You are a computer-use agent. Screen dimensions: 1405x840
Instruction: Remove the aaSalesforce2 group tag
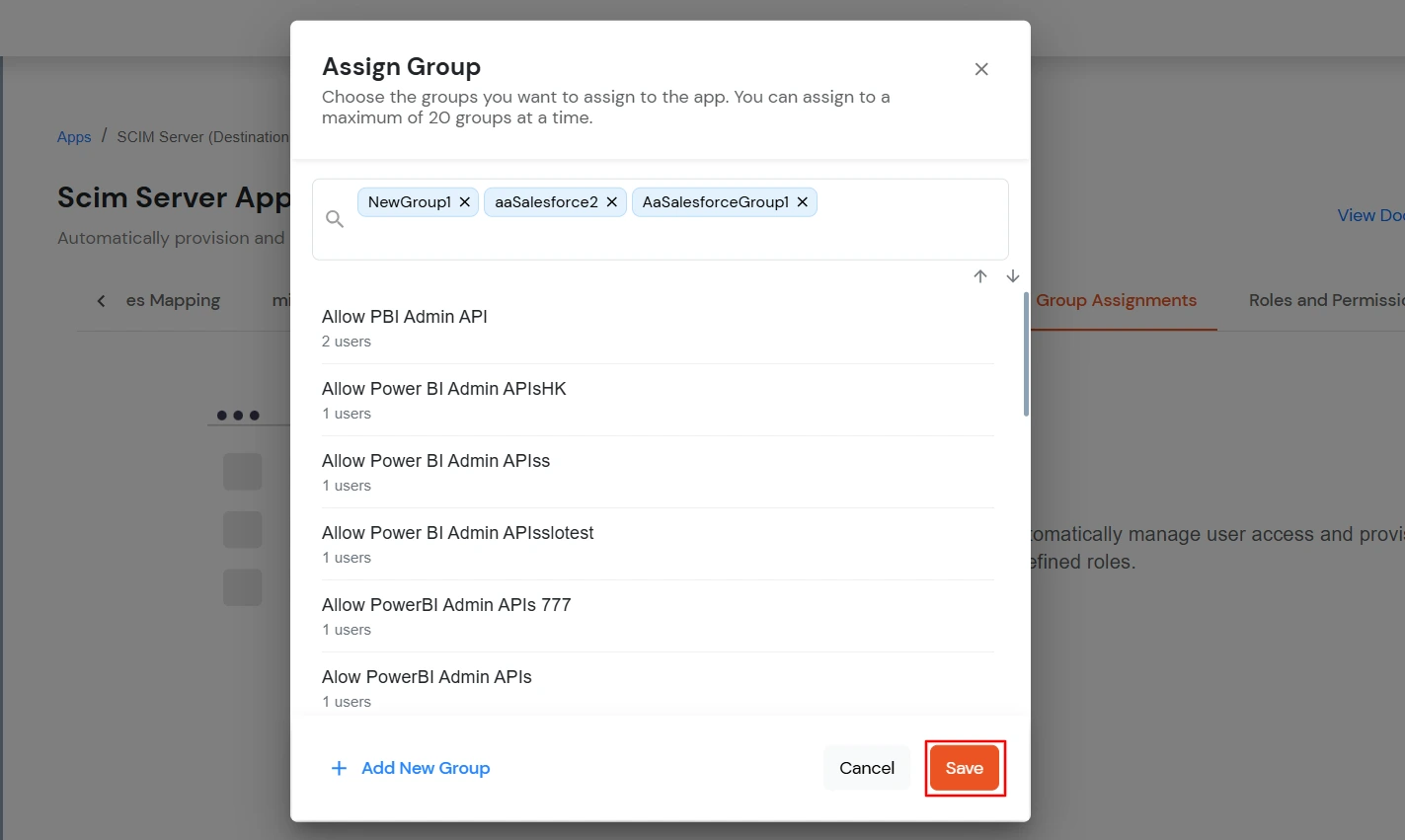coord(611,201)
